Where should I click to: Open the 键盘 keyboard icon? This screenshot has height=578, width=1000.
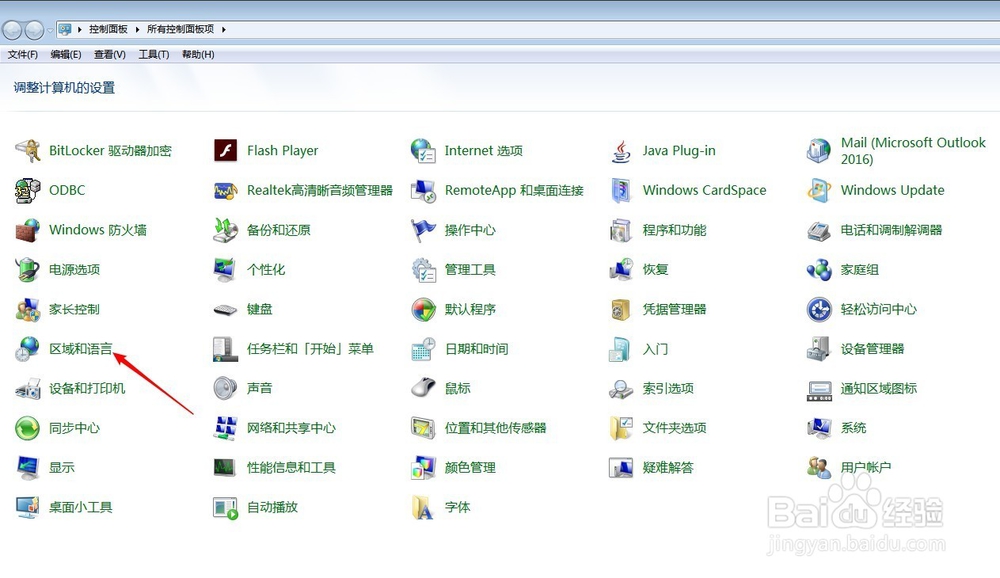(x=225, y=309)
